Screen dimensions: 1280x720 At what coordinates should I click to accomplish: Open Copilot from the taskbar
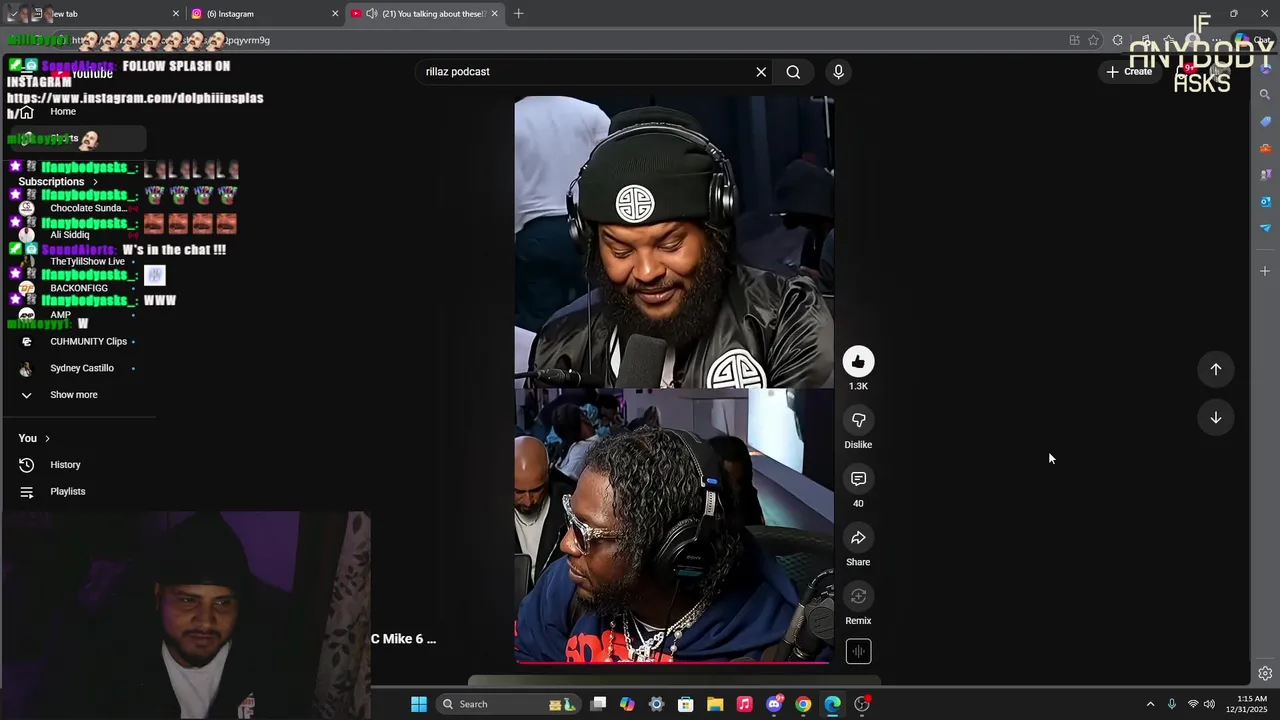[x=627, y=704]
